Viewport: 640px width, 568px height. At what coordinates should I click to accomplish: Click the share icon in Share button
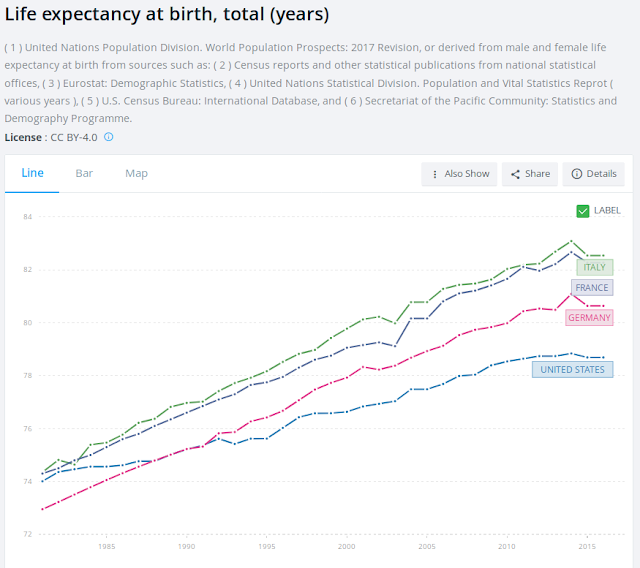pos(516,174)
